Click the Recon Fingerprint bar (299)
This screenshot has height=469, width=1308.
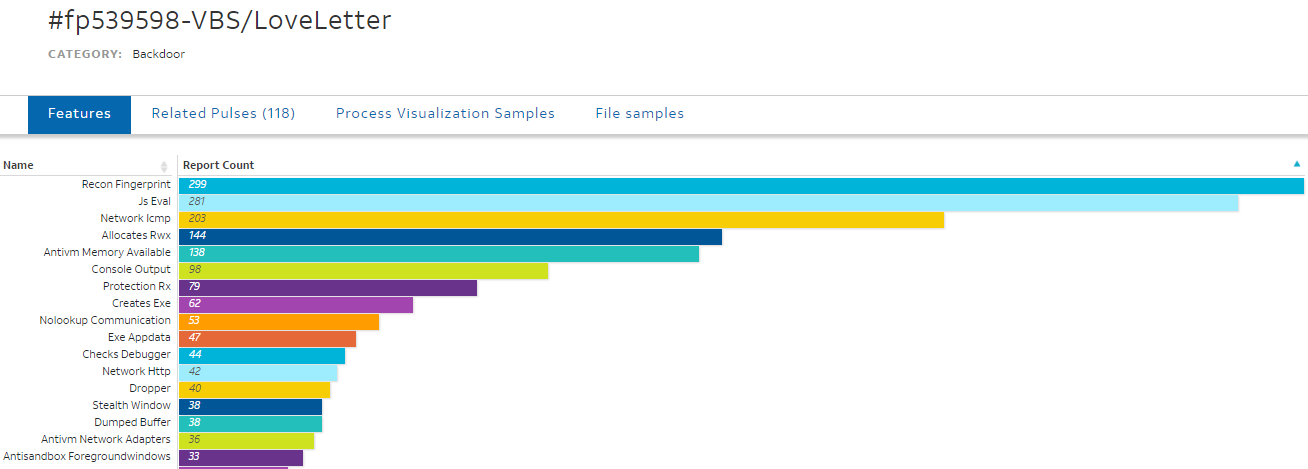(740, 185)
